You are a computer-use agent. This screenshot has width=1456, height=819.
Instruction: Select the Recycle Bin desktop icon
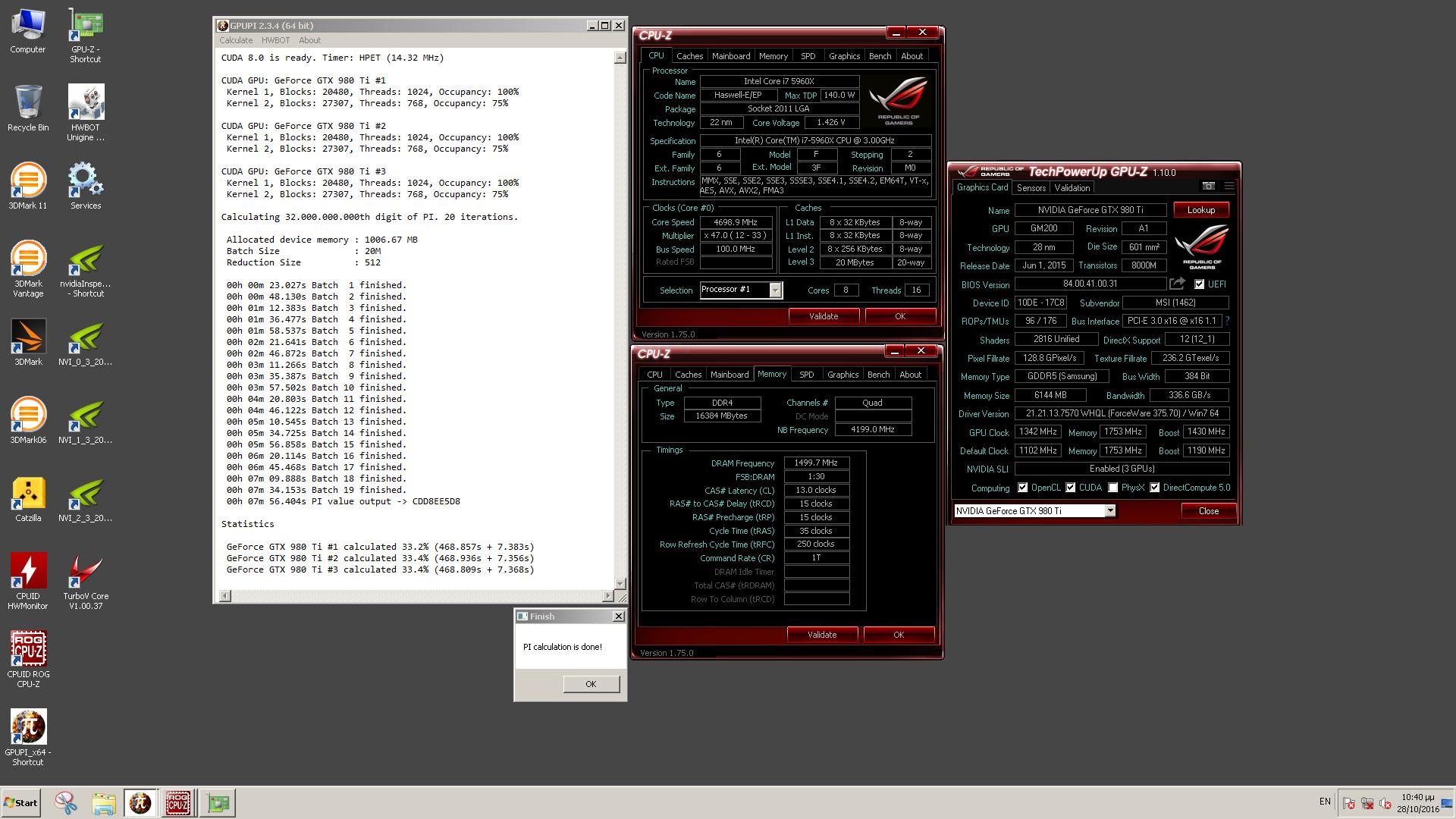point(28,108)
